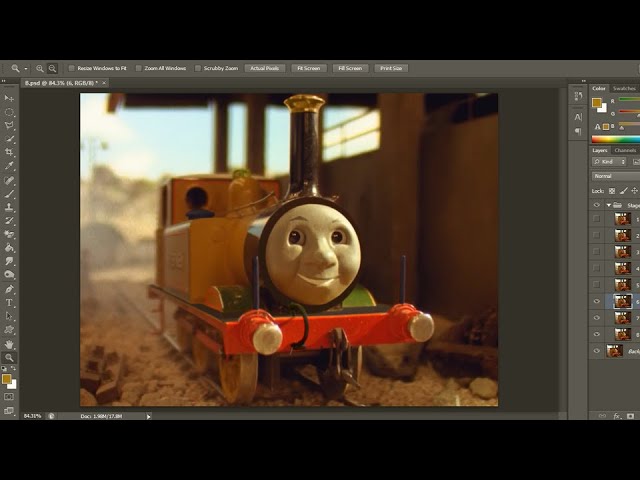
Task: Change screen mode icon in toolbox
Action: [9, 411]
